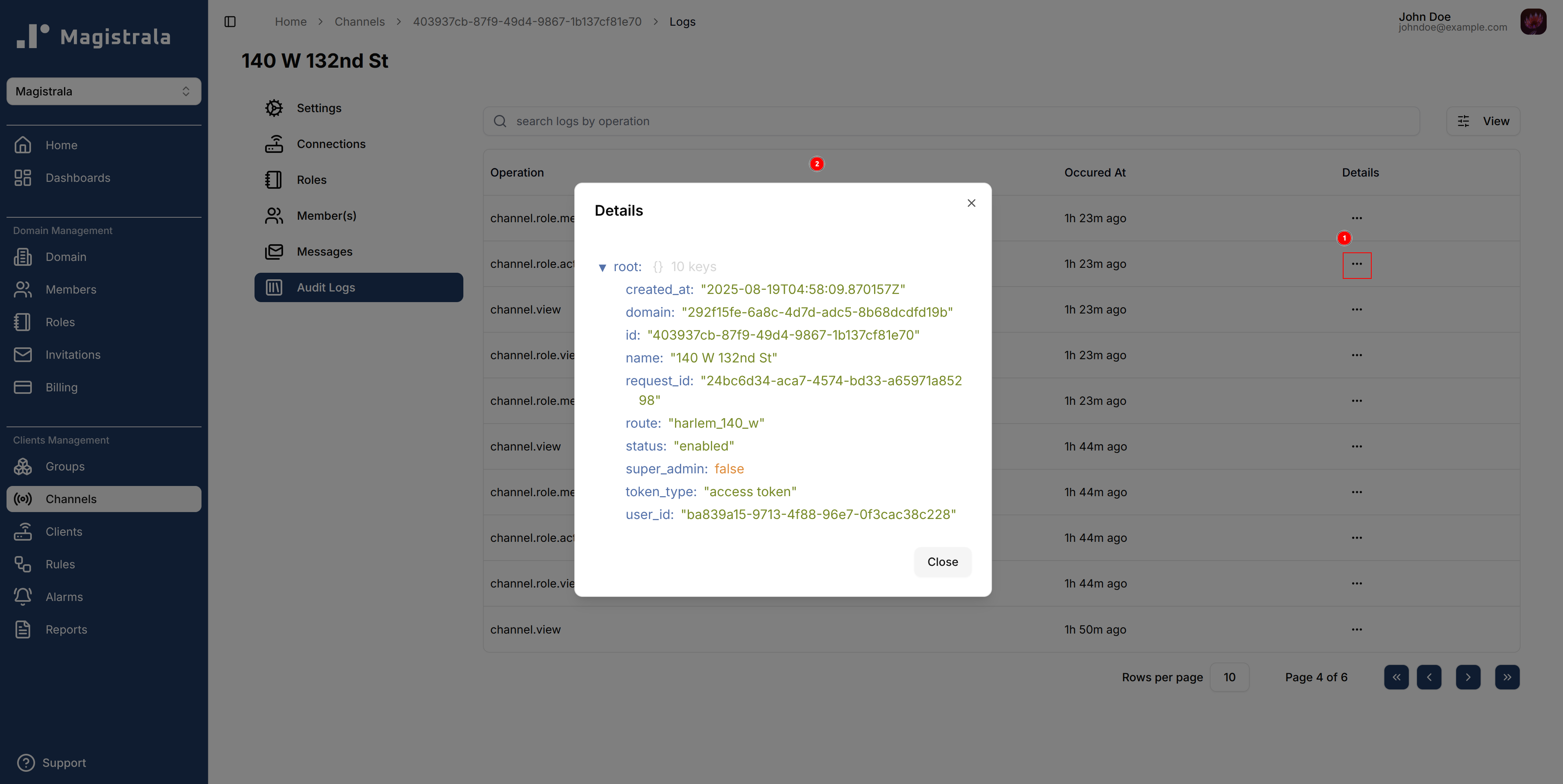This screenshot has height=784, width=1563.
Task: Select the Connections icon in channel menu
Action: click(274, 144)
